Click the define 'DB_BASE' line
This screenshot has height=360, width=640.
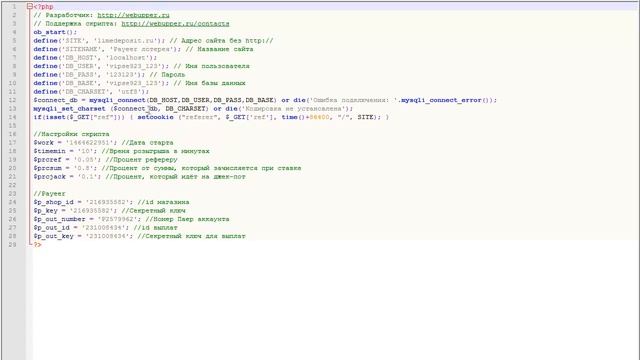140,83
